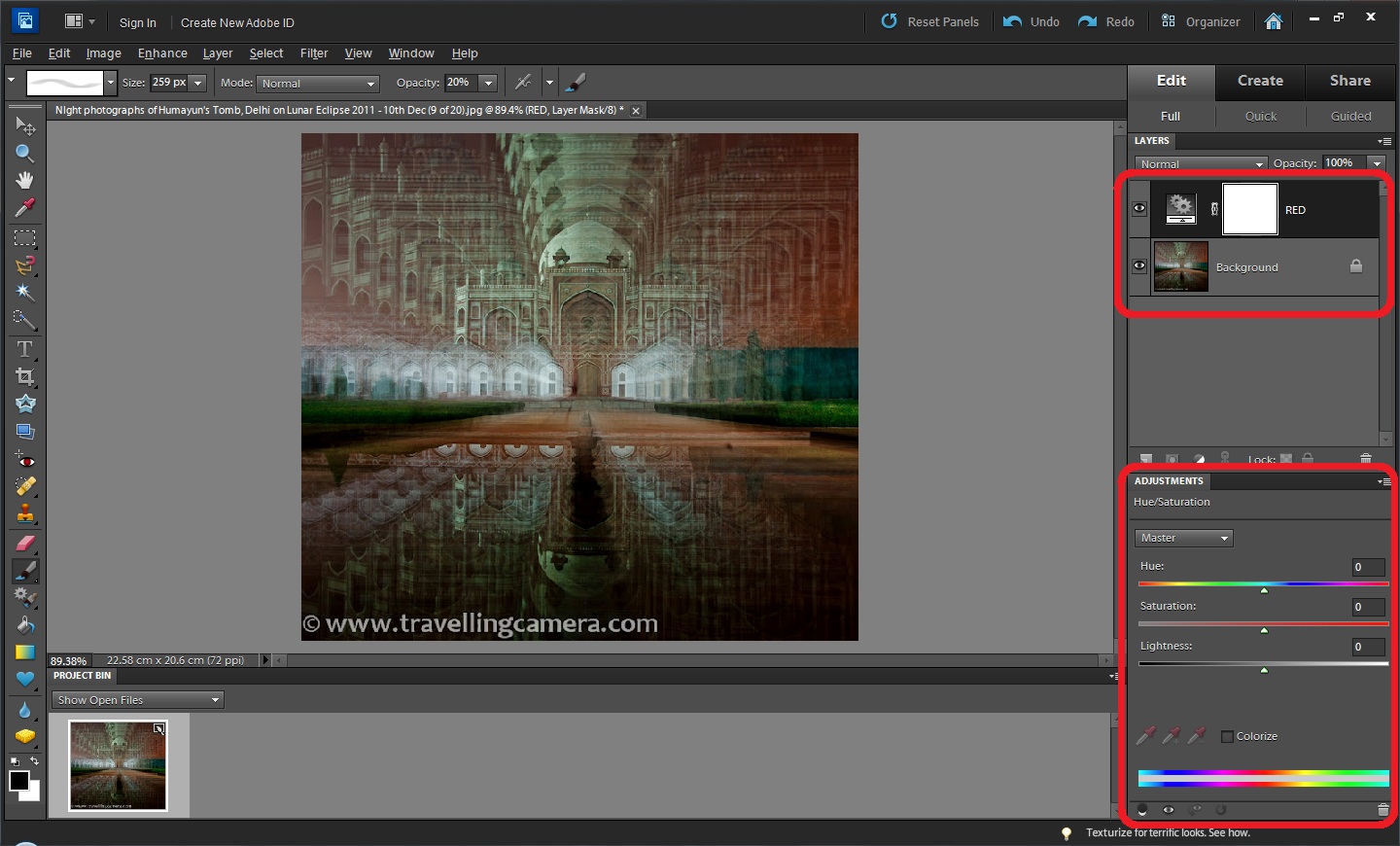Select the Eraser tool
This screenshot has width=1400, height=846.
(24, 544)
